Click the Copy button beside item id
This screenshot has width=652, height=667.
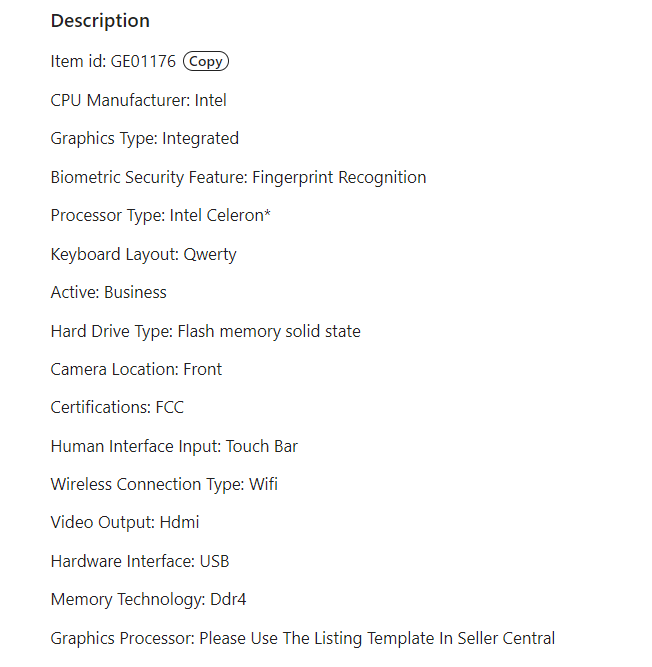coord(206,62)
